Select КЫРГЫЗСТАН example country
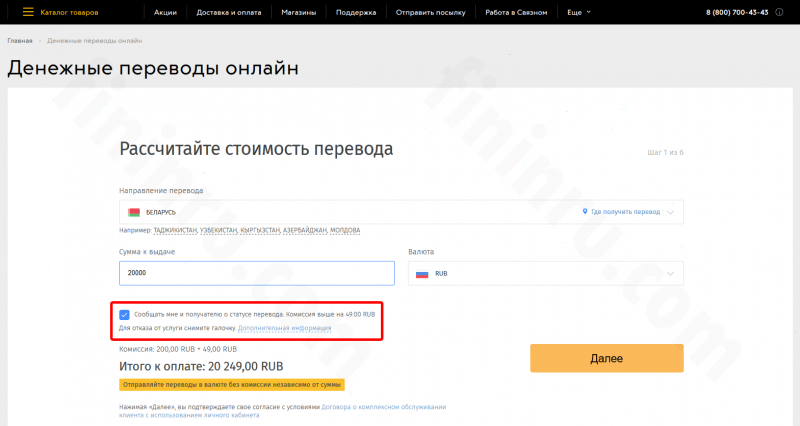This screenshot has width=800, height=426. click(x=260, y=231)
